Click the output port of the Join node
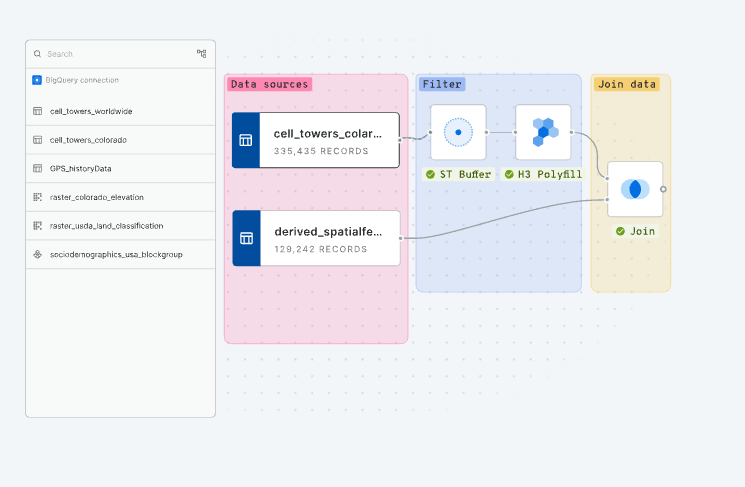Screen dimensions: 745x487 pos(663,188)
